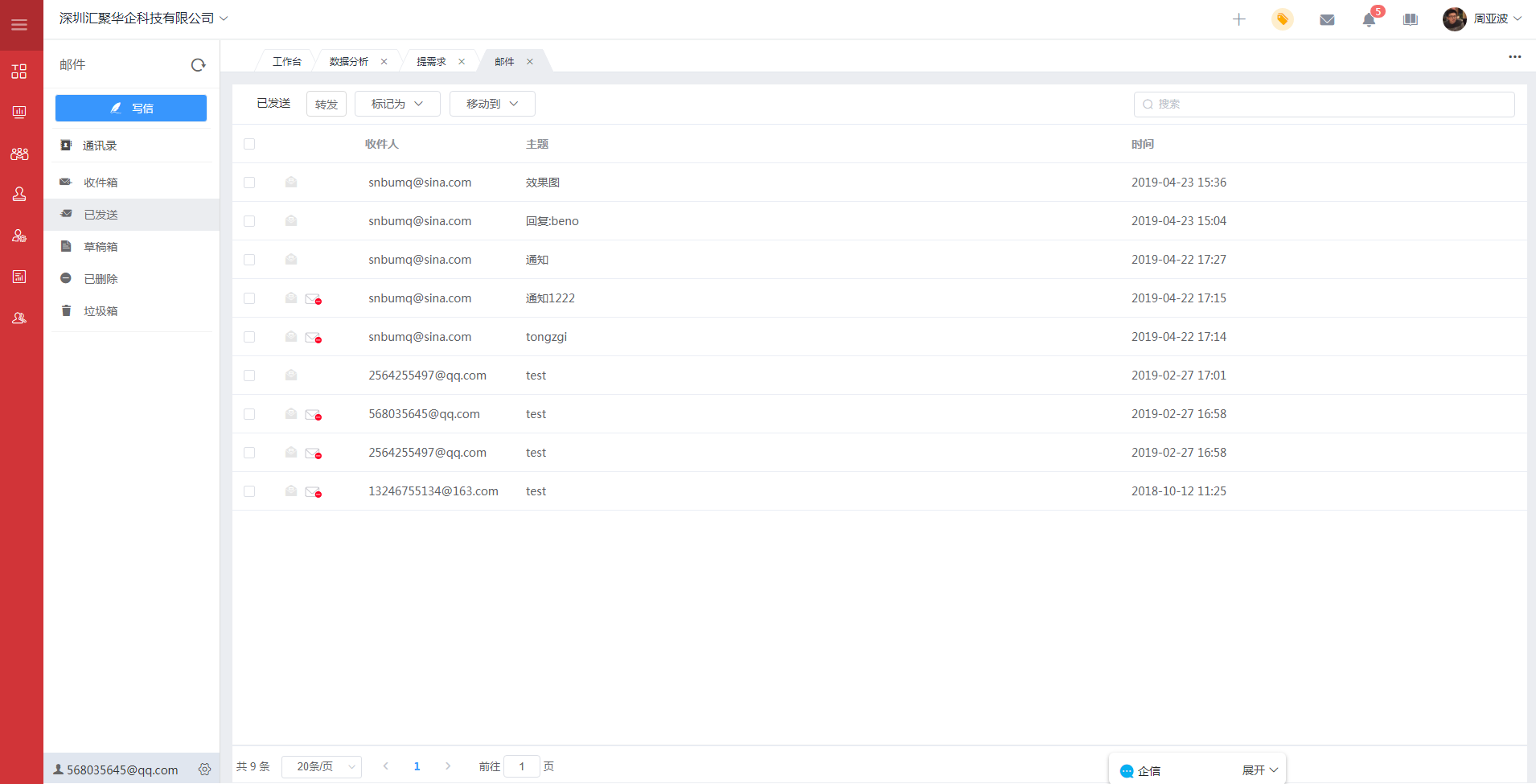Viewport: 1536px width, 784px height.
Task: Click the yellow tag icon
Action: click(1283, 19)
